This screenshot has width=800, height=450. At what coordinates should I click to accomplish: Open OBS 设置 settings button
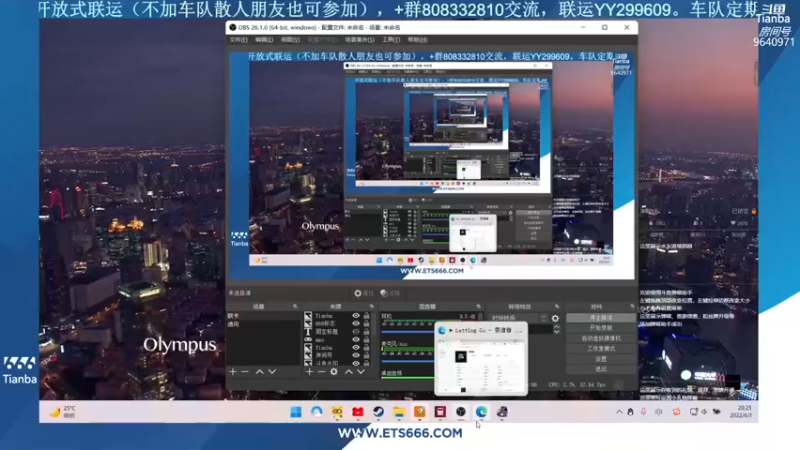click(601, 359)
